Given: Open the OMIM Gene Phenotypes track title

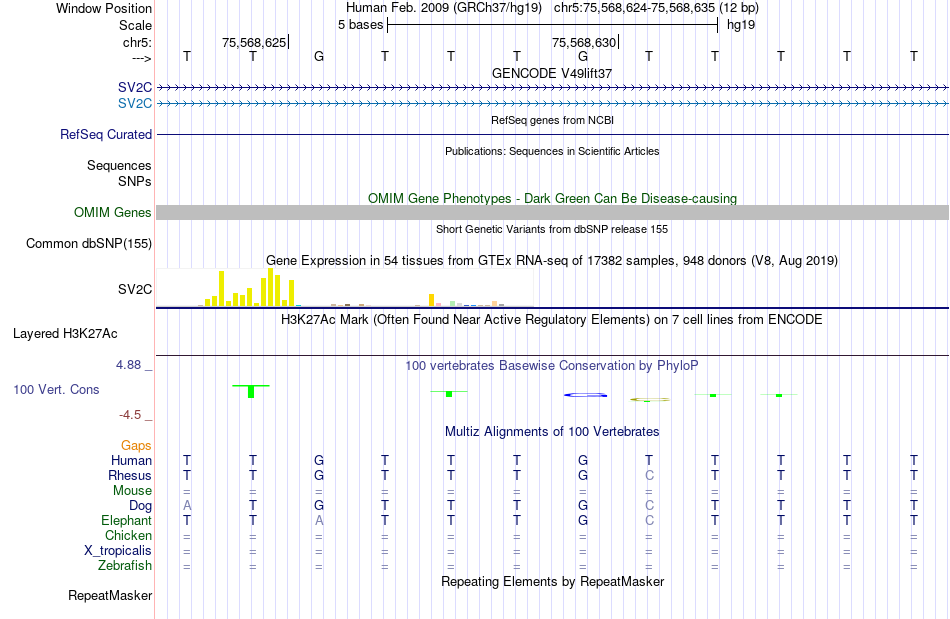Looking at the screenshot, I should (552, 199).
